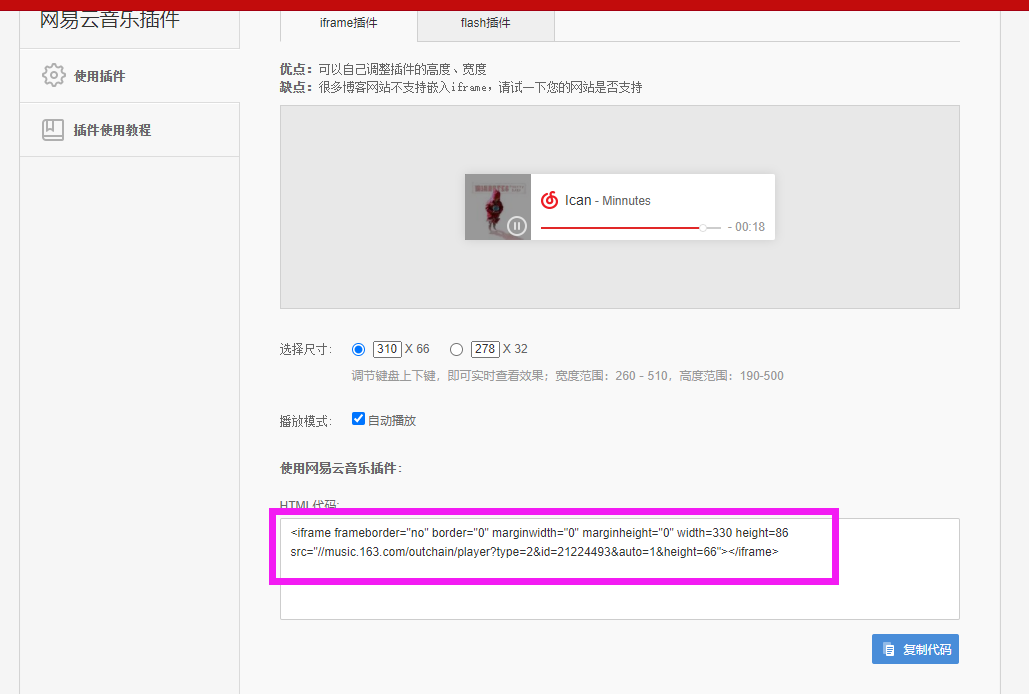Screen dimensions: 1029x694
Task: Click the 310 width input field
Action: pyautogui.click(x=387, y=349)
